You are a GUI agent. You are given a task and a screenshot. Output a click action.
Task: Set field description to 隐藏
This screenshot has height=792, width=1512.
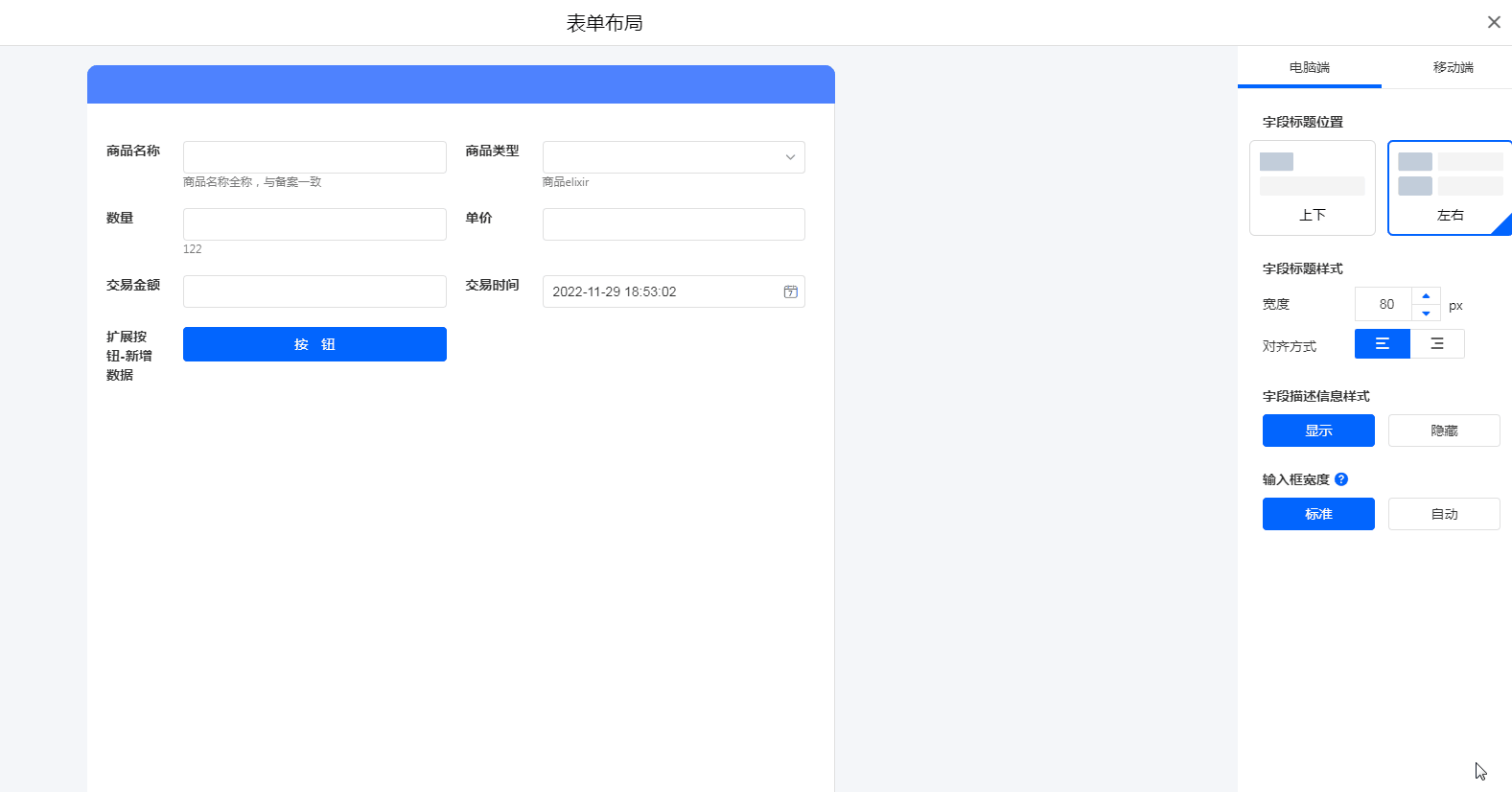pos(1443,431)
